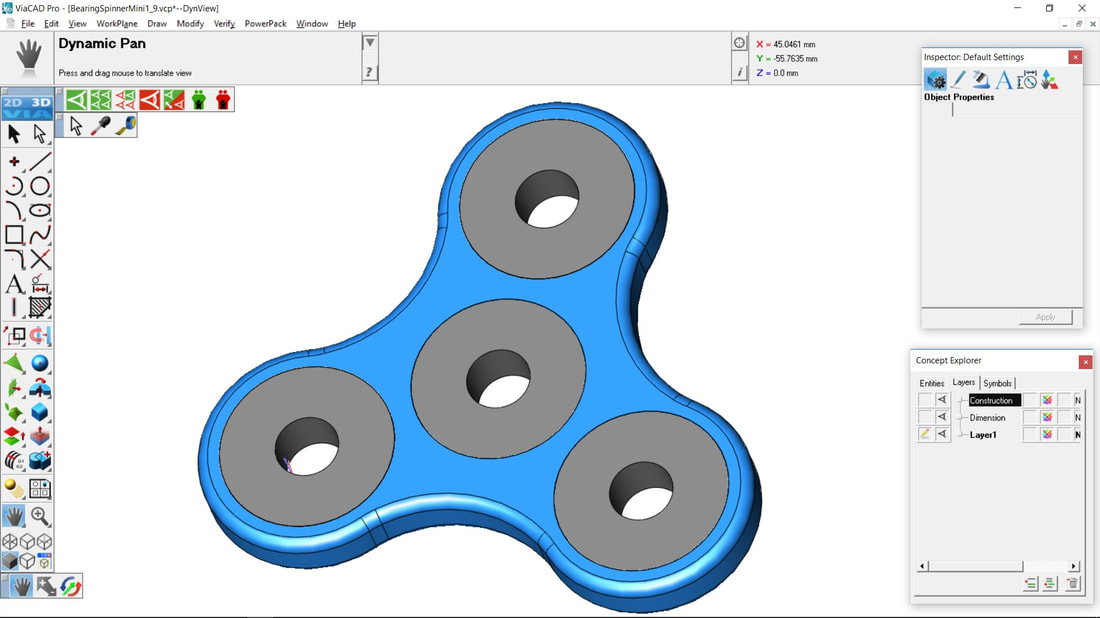Switch to the Symbols tab
This screenshot has height=618, width=1100.
pyautogui.click(x=997, y=383)
